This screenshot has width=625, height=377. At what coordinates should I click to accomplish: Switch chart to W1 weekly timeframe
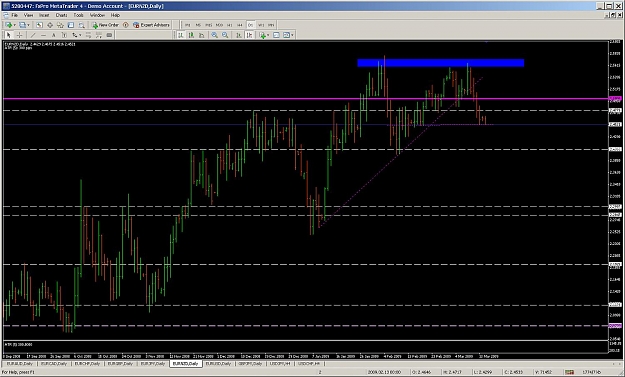(261, 25)
